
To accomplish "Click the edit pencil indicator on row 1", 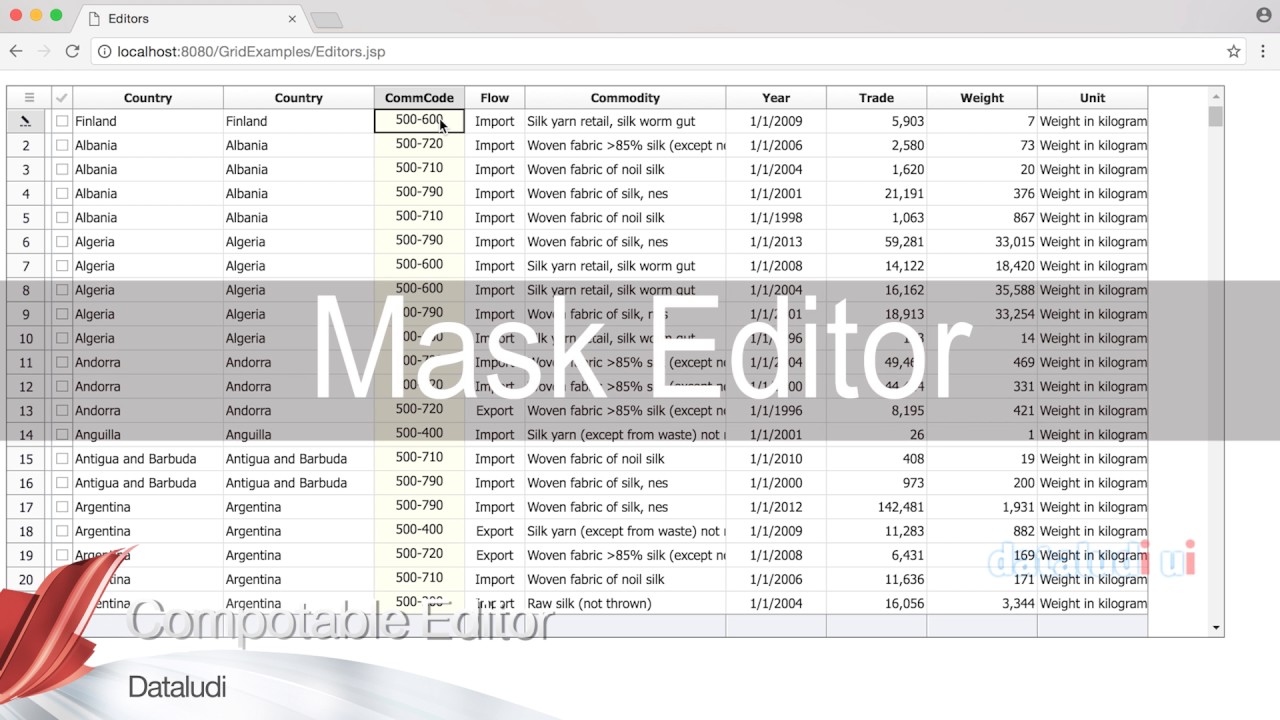I will 26,121.
